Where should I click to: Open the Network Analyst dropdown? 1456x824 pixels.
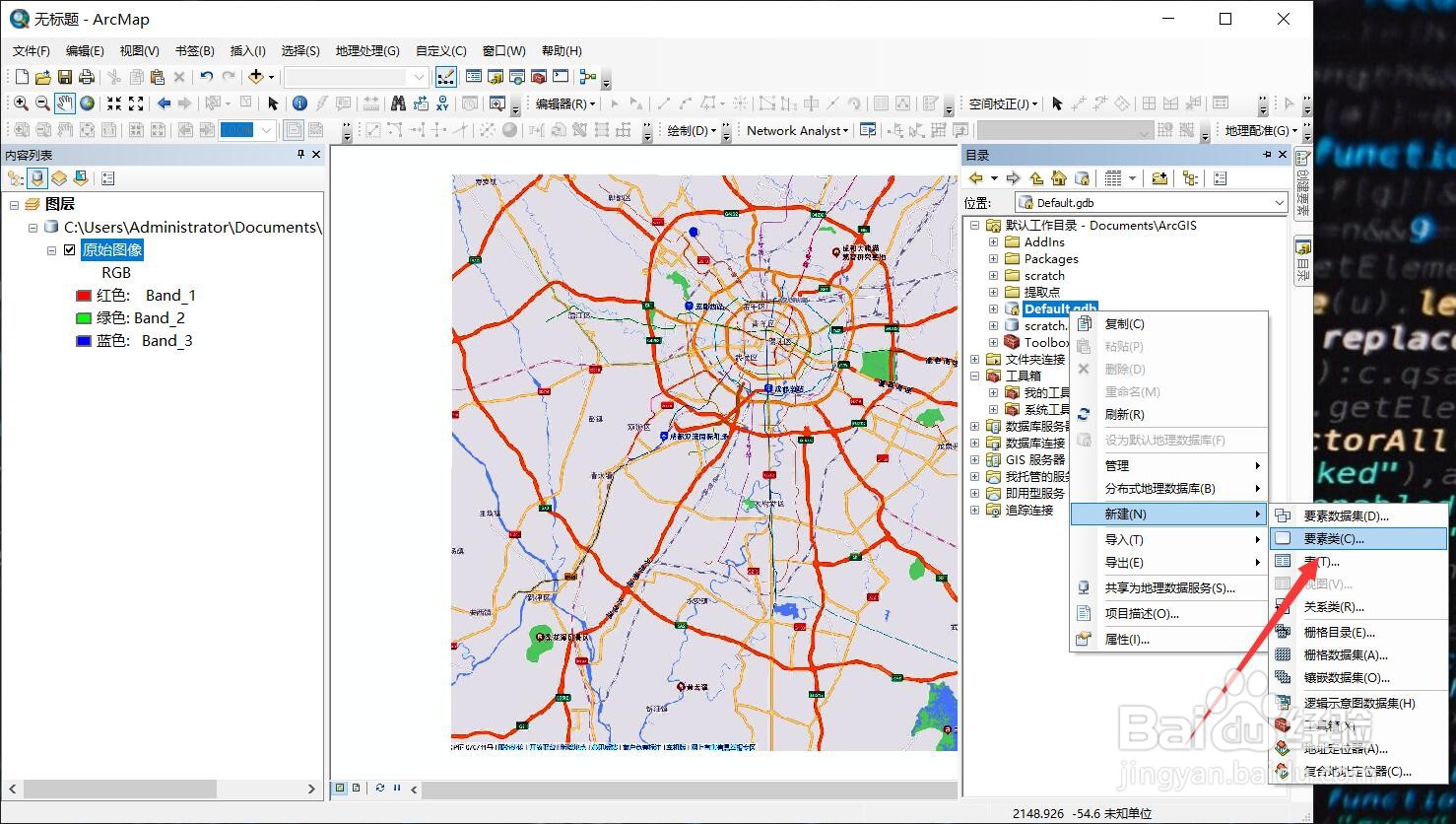797,130
